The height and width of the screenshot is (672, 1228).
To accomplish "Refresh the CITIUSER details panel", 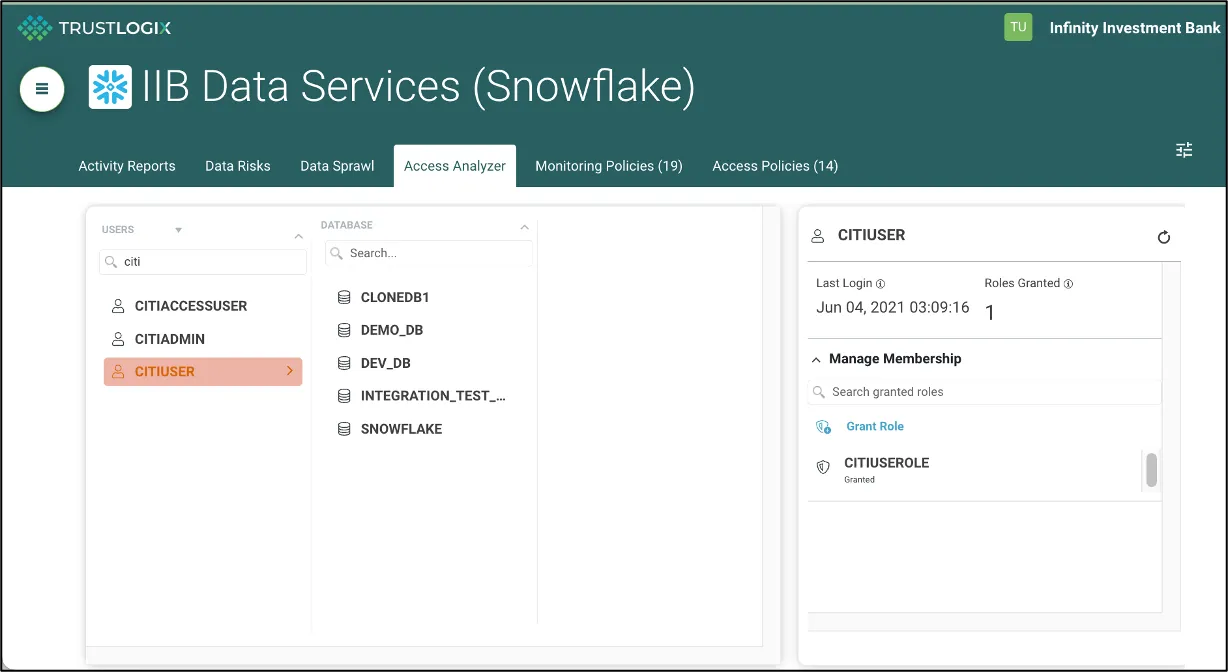I will (1163, 237).
